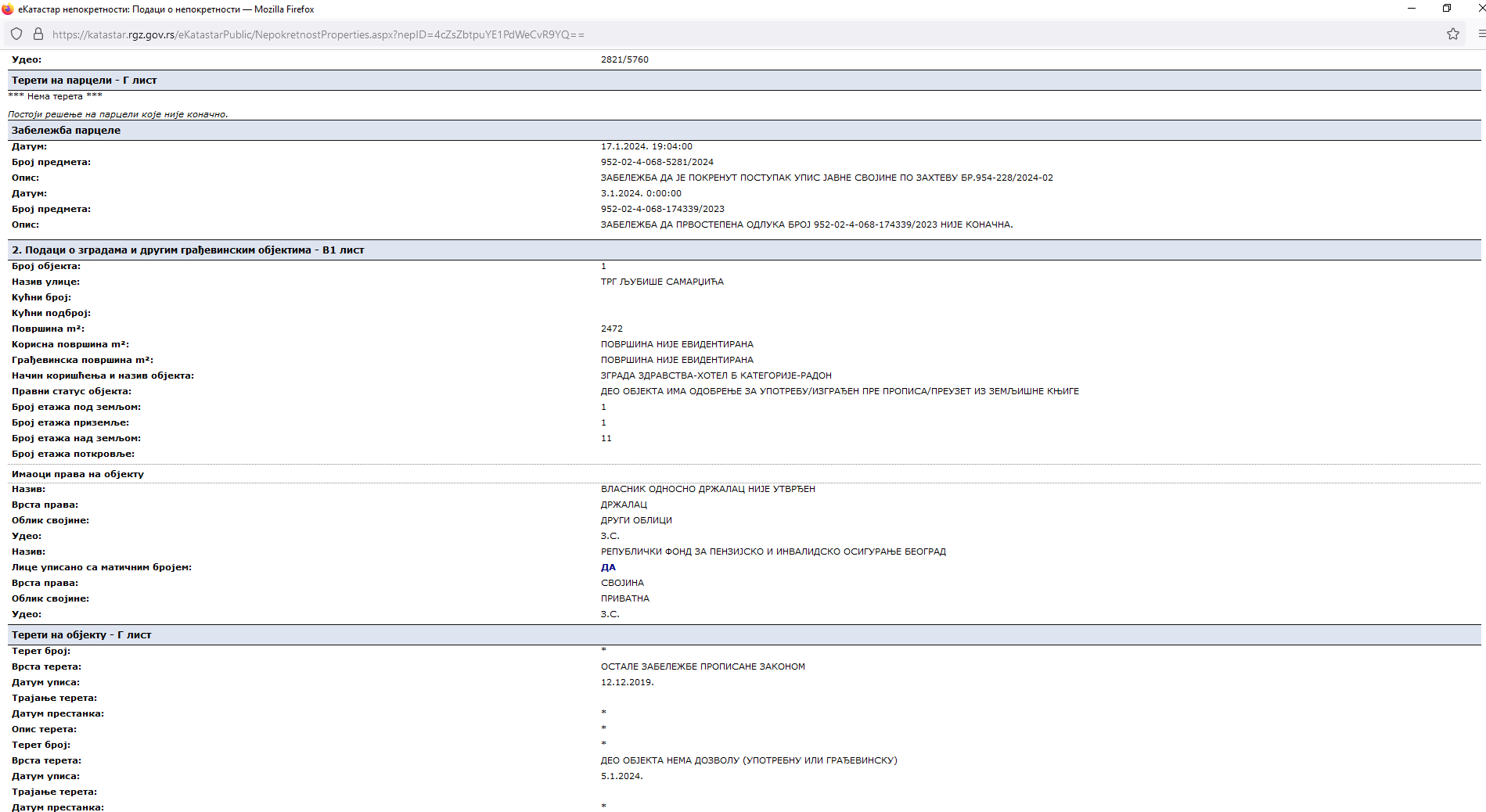Click case number 952-02-4-068-5281/2024
The height and width of the screenshot is (812, 1486).
(657, 162)
